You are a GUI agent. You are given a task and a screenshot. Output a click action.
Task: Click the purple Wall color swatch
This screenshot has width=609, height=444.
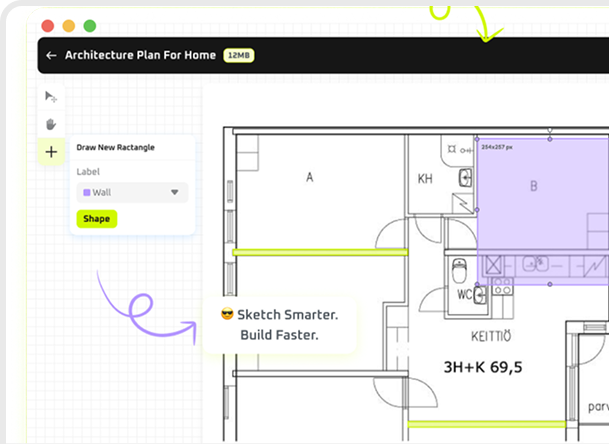tap(87, 192)
